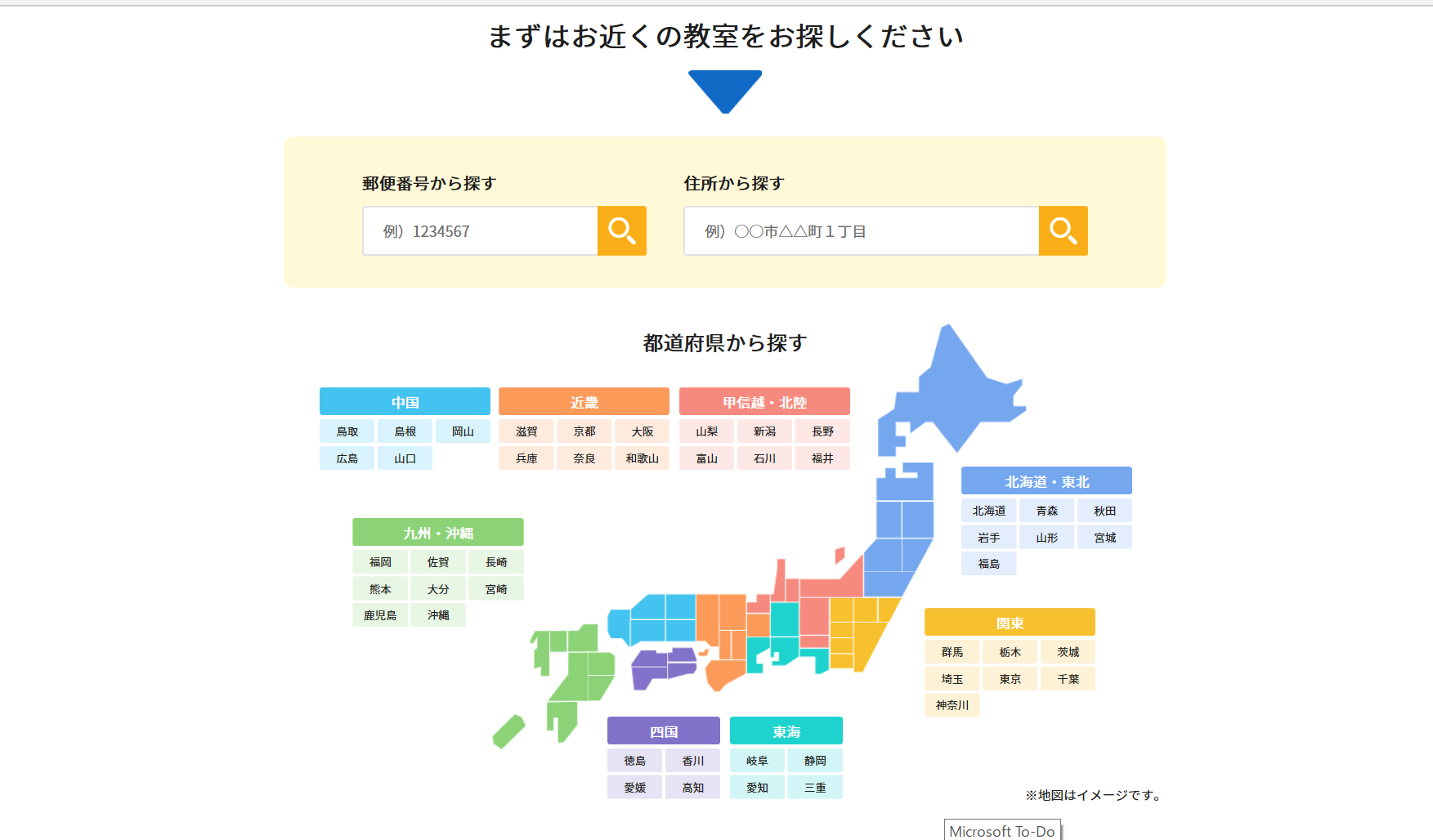
Task: Select 北海道 in the prefecture list
Action: pyautogui.click(x=989, y=511)
